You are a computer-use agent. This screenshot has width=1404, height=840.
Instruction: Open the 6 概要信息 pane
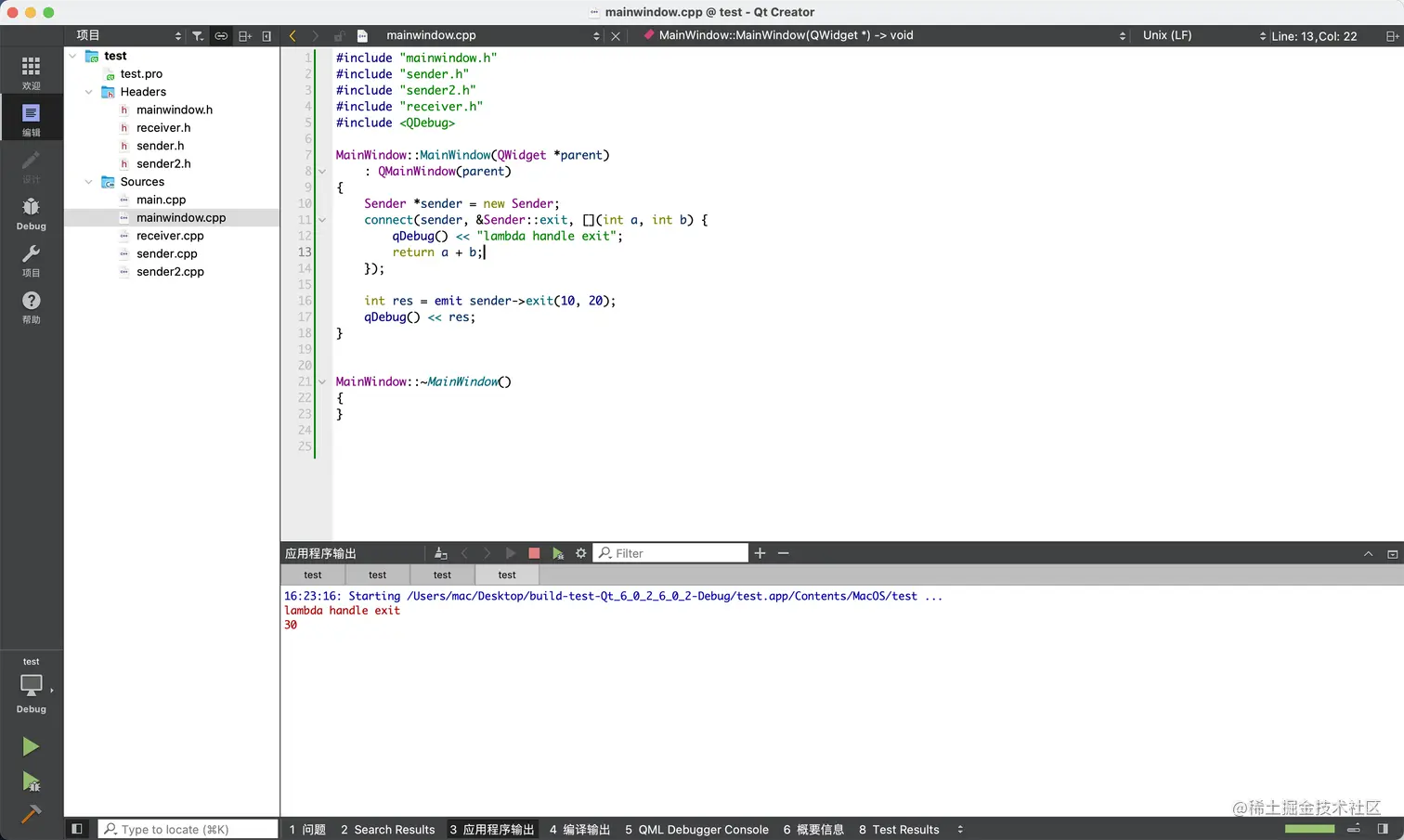coord(813,829)
